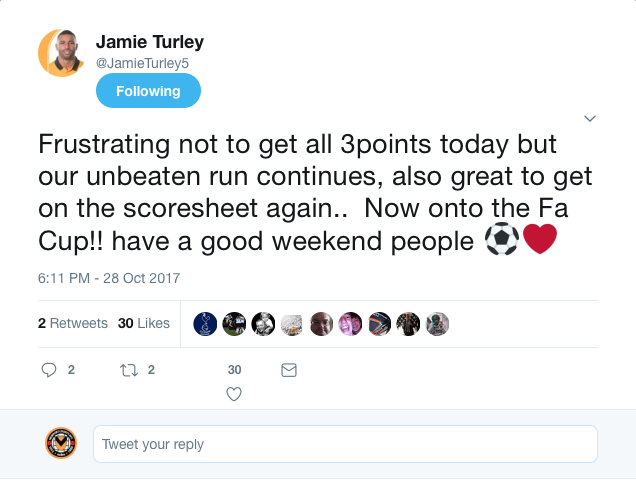Toggle the Following button to unfollow
Viewport: 636px width, 482px height.
(x=148, y=91)
